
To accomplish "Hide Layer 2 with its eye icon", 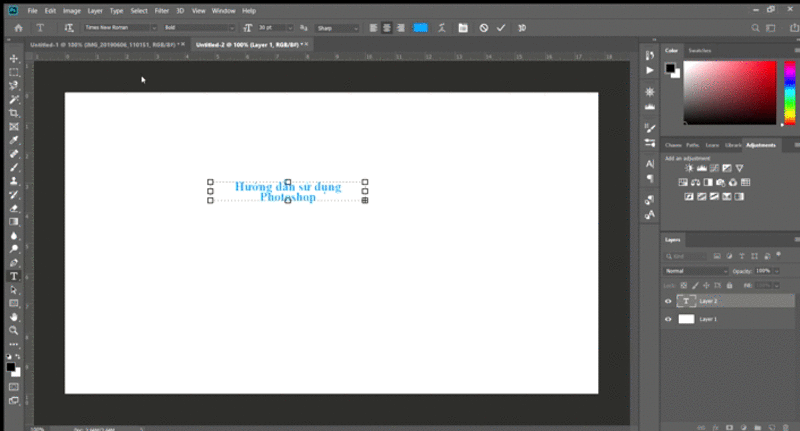I will [x=668, y=301].
